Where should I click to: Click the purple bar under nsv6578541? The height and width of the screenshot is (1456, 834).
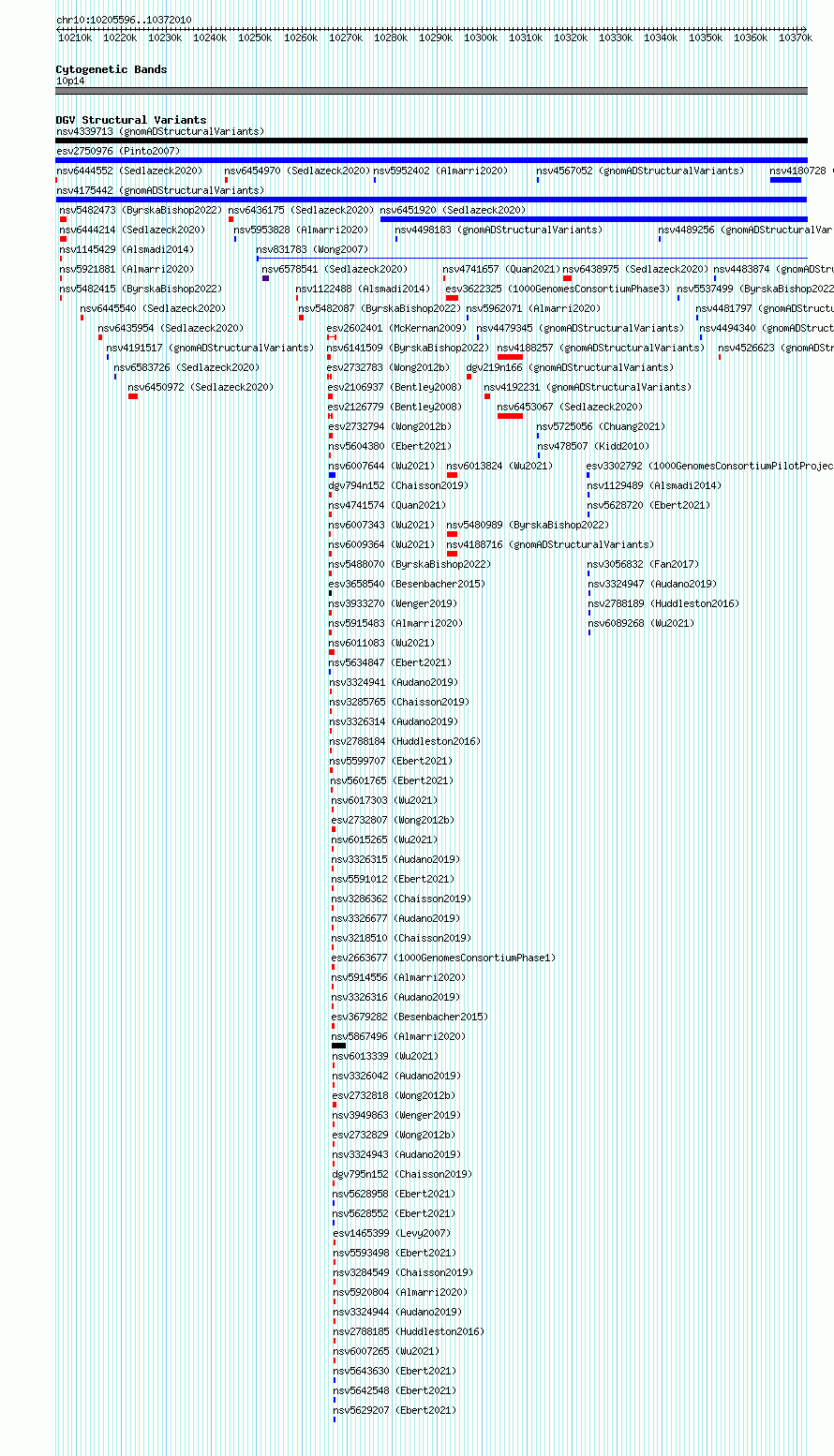(x=266, y=278)
